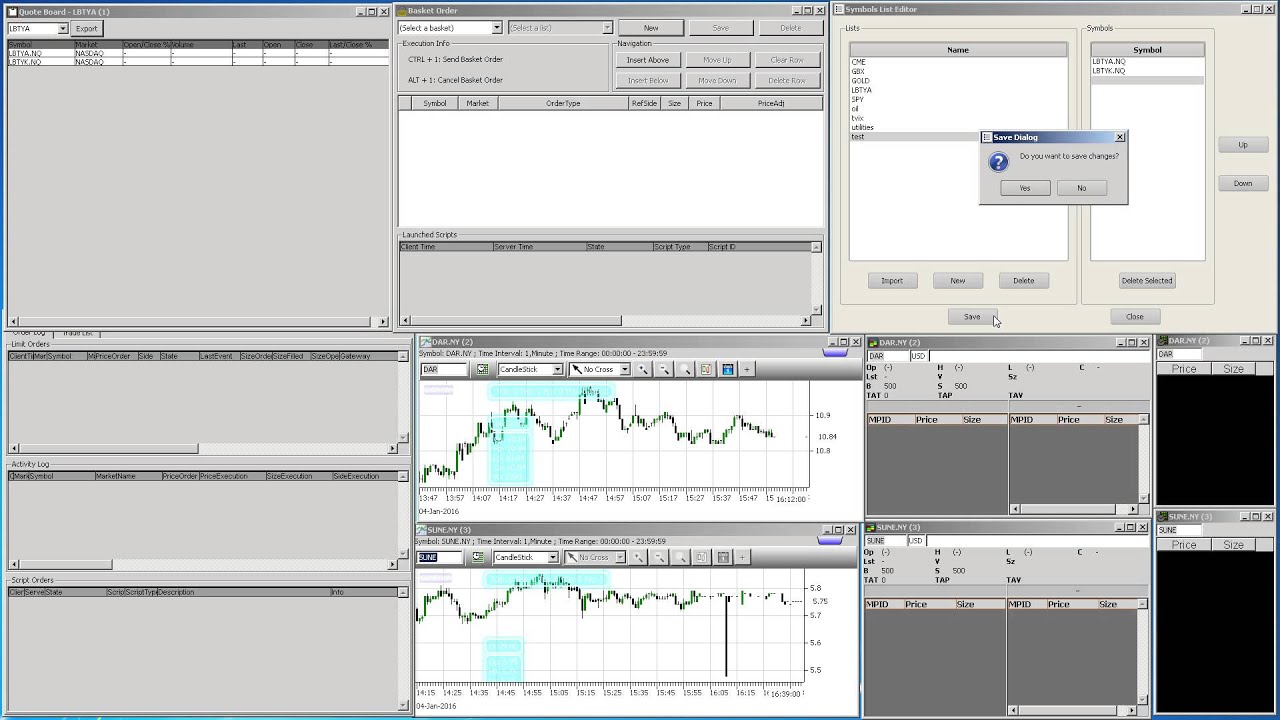The image size is (1280, 720).
Task: Select the LBTYA.NQ row in Quote Board
Action: (x=197, y=53)
